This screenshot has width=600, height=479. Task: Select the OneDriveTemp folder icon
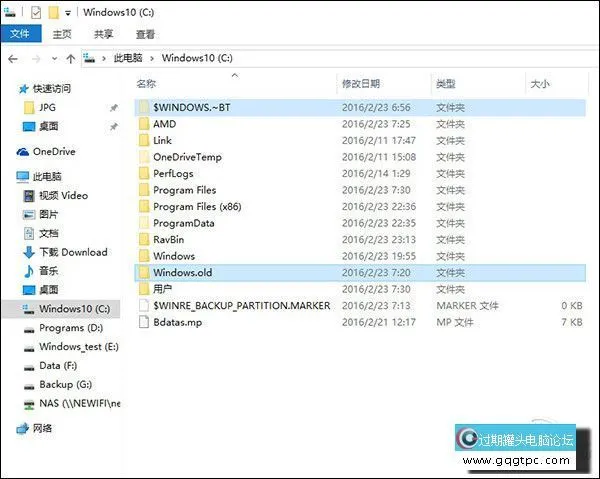(144, 157)
